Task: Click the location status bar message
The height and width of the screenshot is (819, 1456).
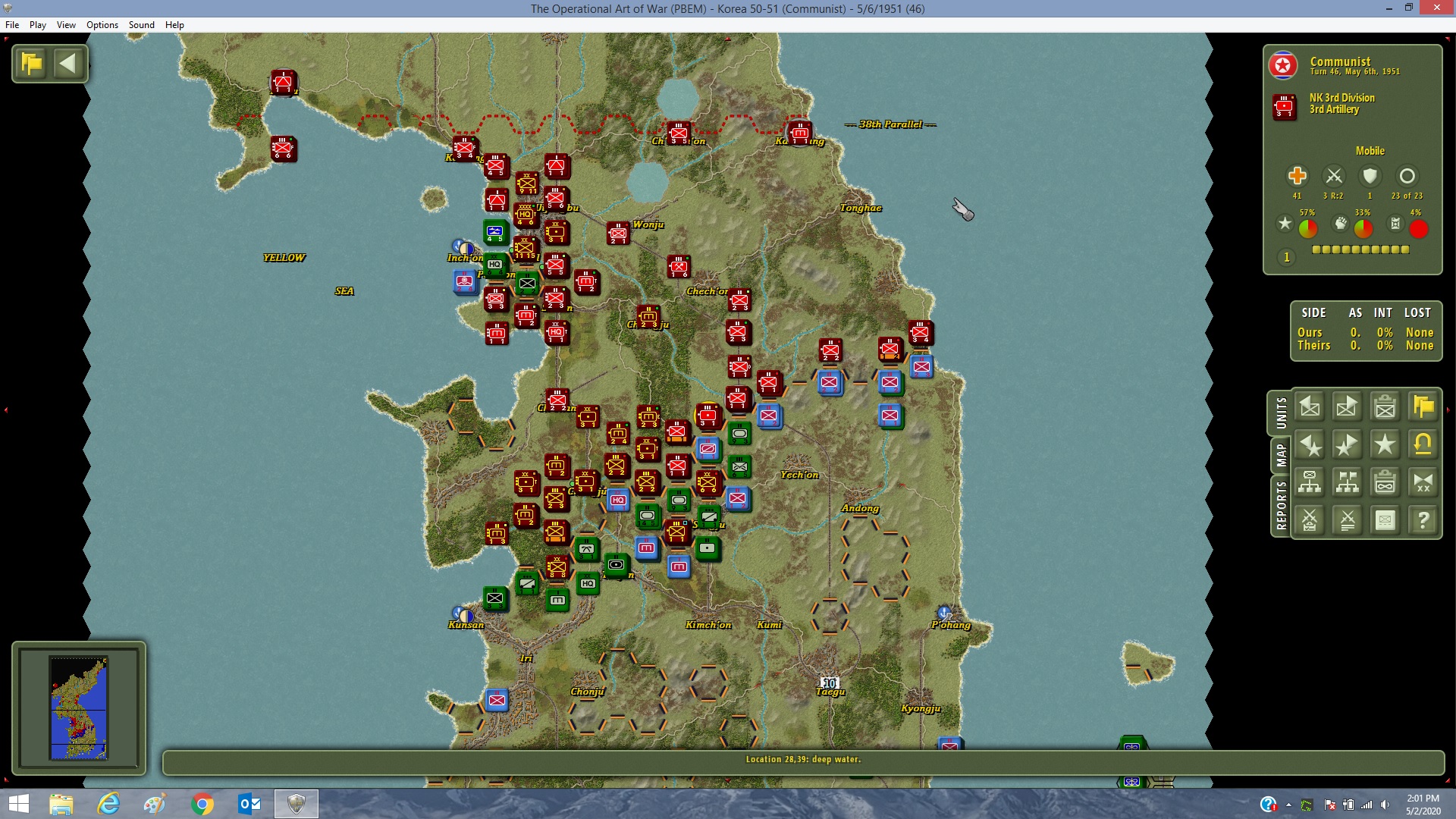Action: pos(803,759)
